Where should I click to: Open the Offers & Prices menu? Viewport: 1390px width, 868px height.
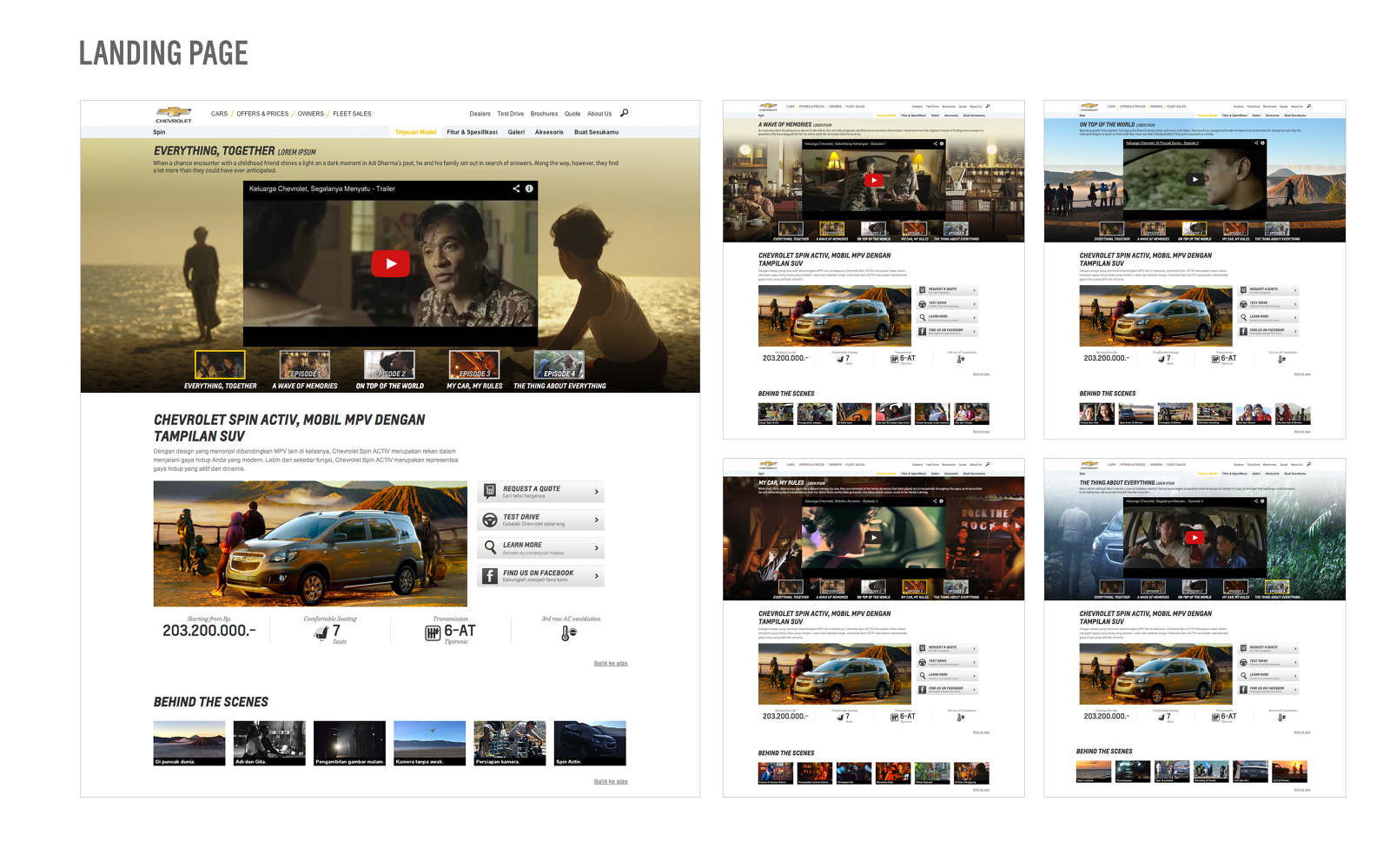(262, 114)
